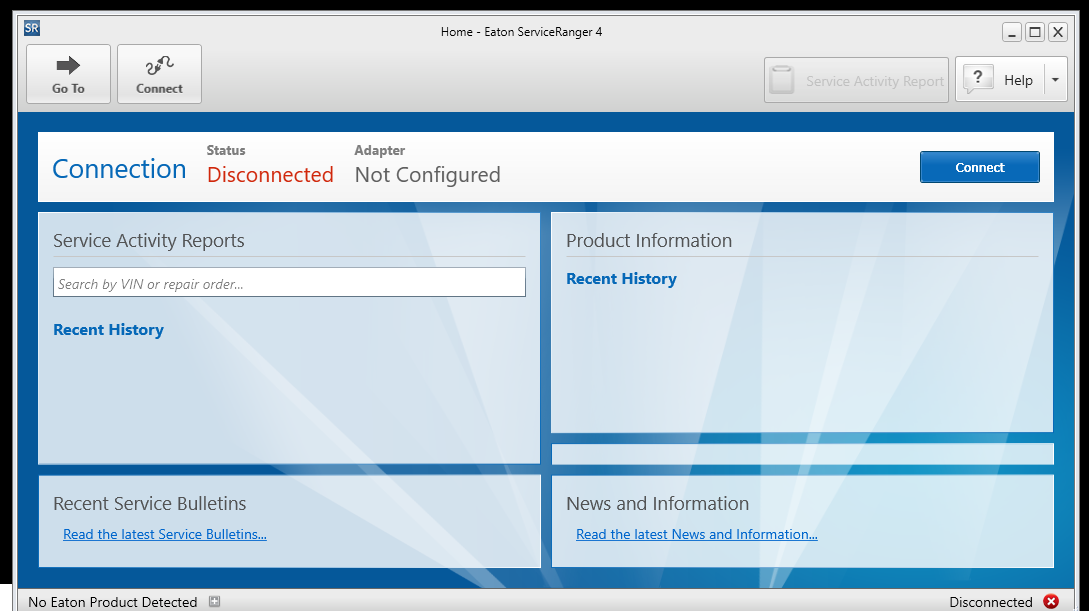1089x611 pixels.
Task: Minimize the ServiceRanger window
Action: (x=1012, y=32)
